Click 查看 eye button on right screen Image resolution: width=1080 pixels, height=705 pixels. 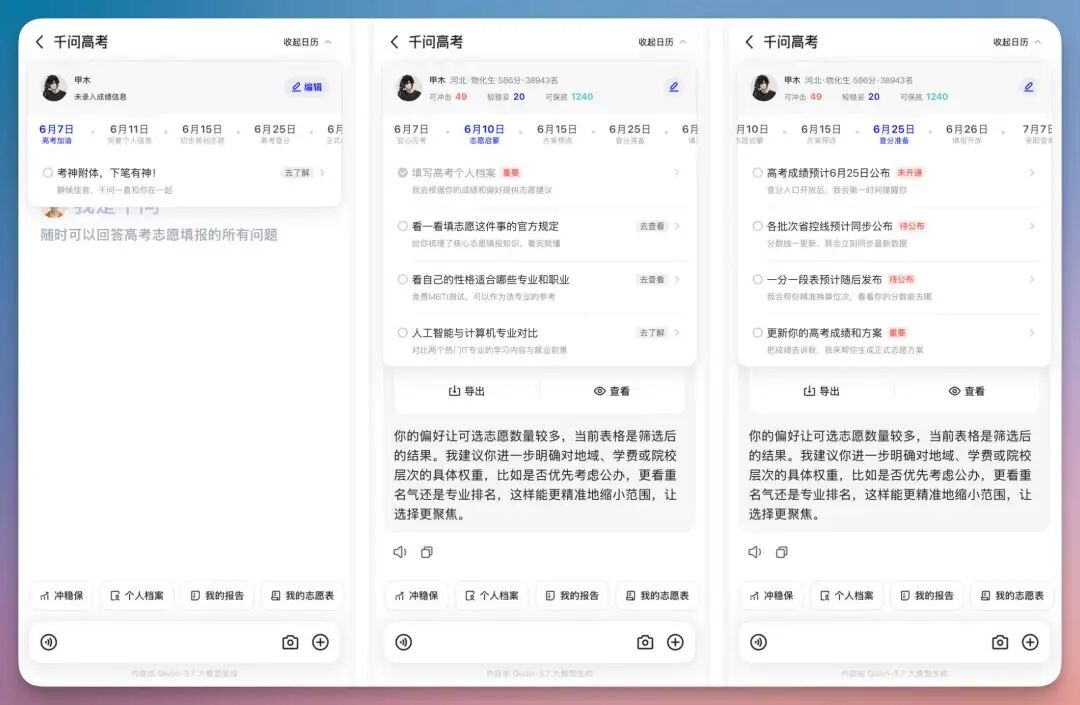[x=966, y=391]
